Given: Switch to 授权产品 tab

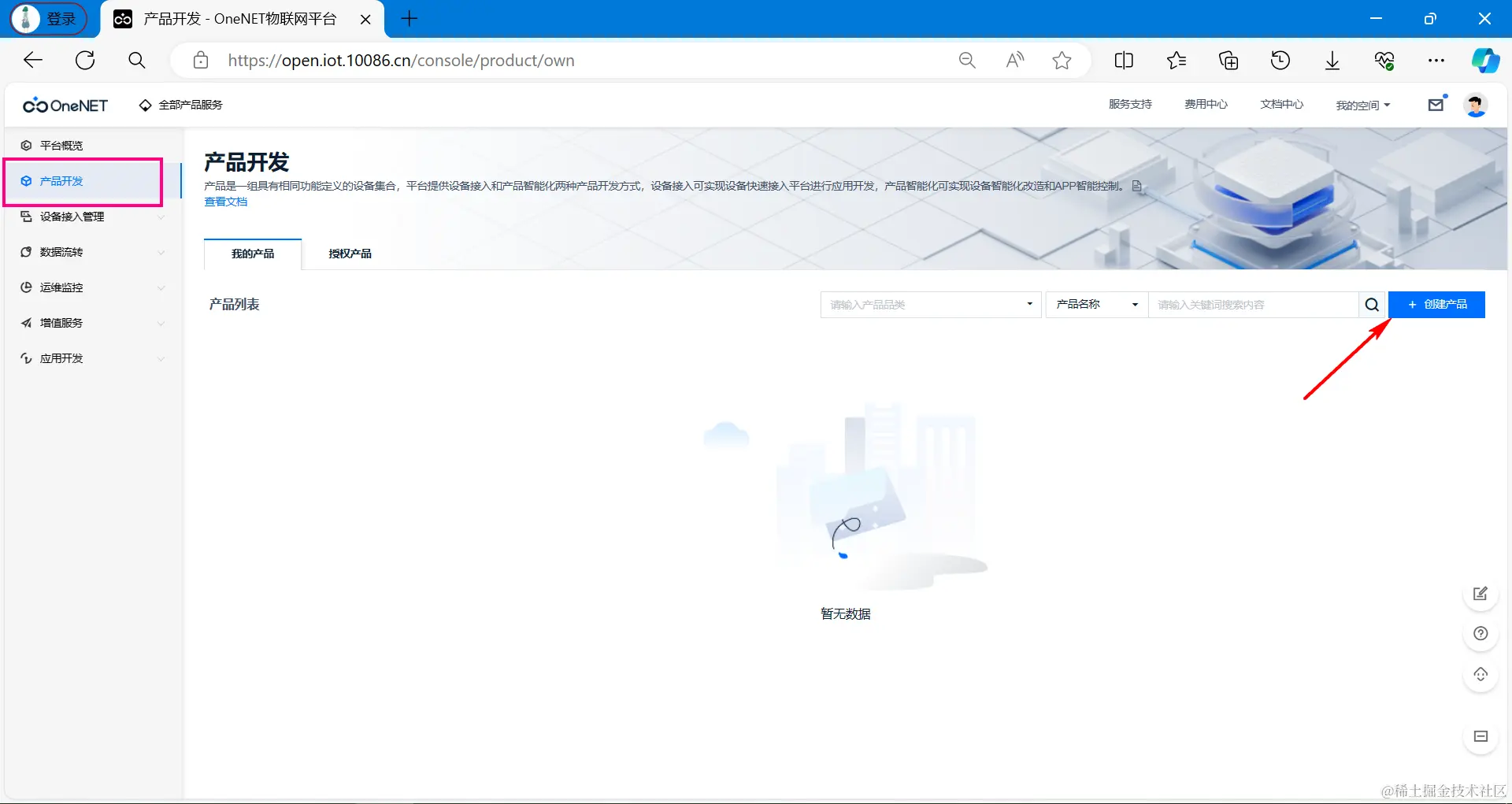Looking at the screenshot, I should pos(350,254).
